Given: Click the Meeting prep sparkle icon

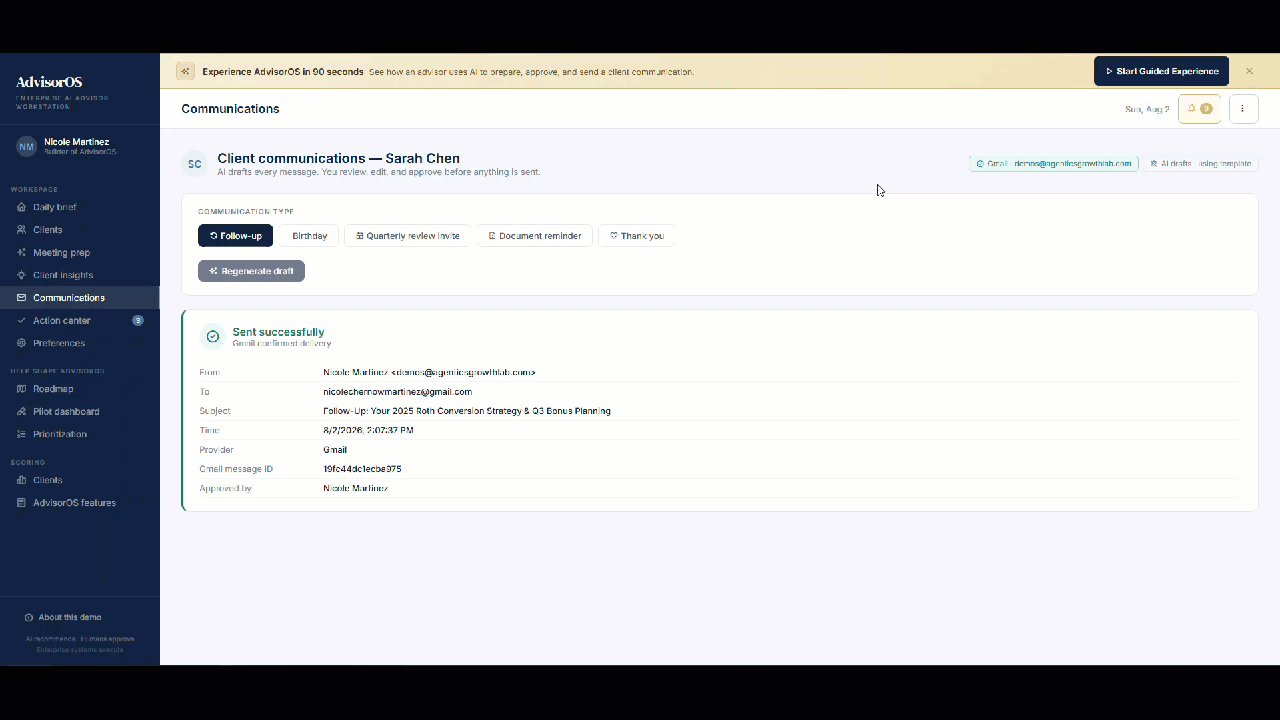Looking at the screenshot, I should pos(22,253).
